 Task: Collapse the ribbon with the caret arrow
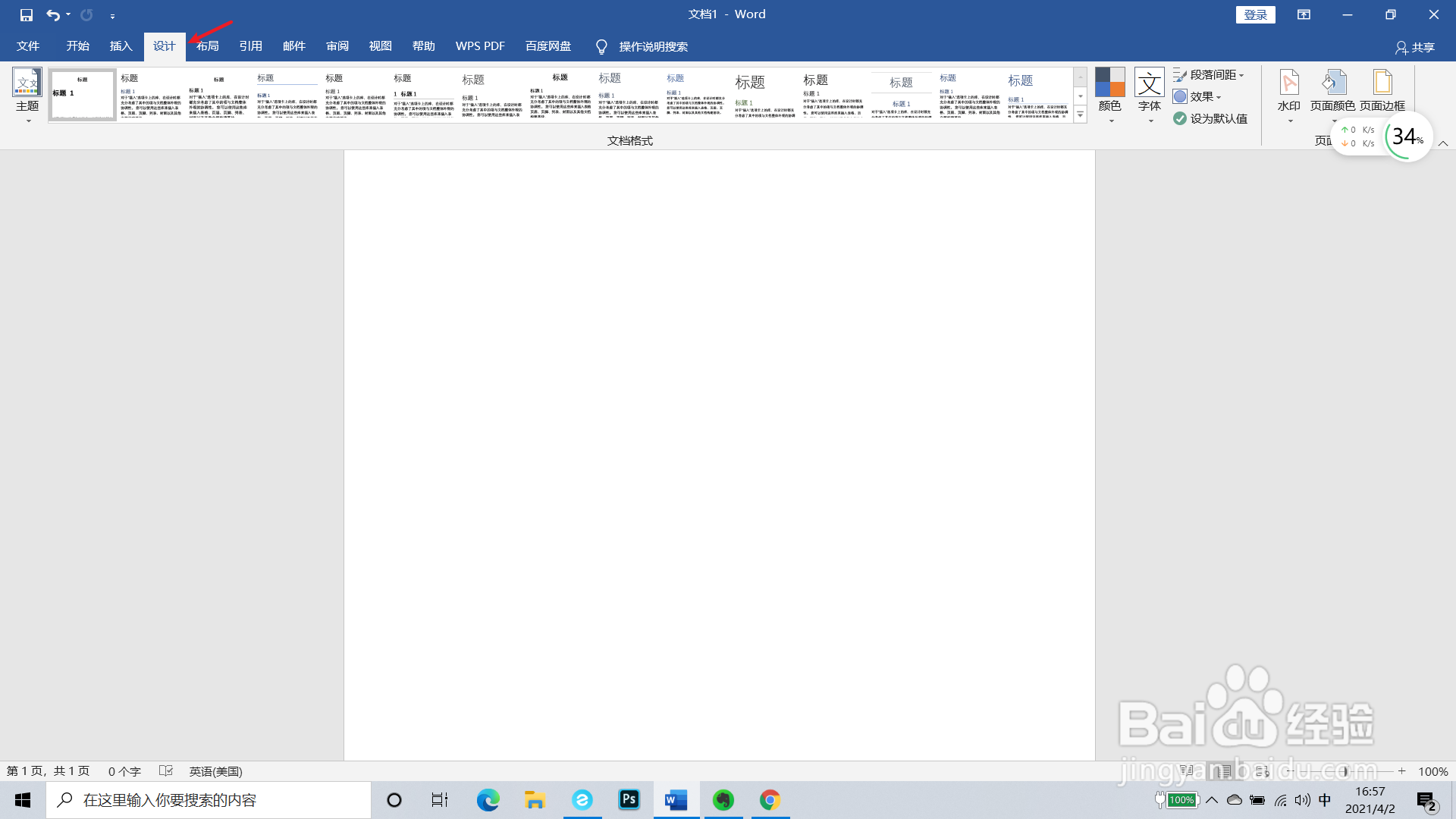tap(1443, 143)
